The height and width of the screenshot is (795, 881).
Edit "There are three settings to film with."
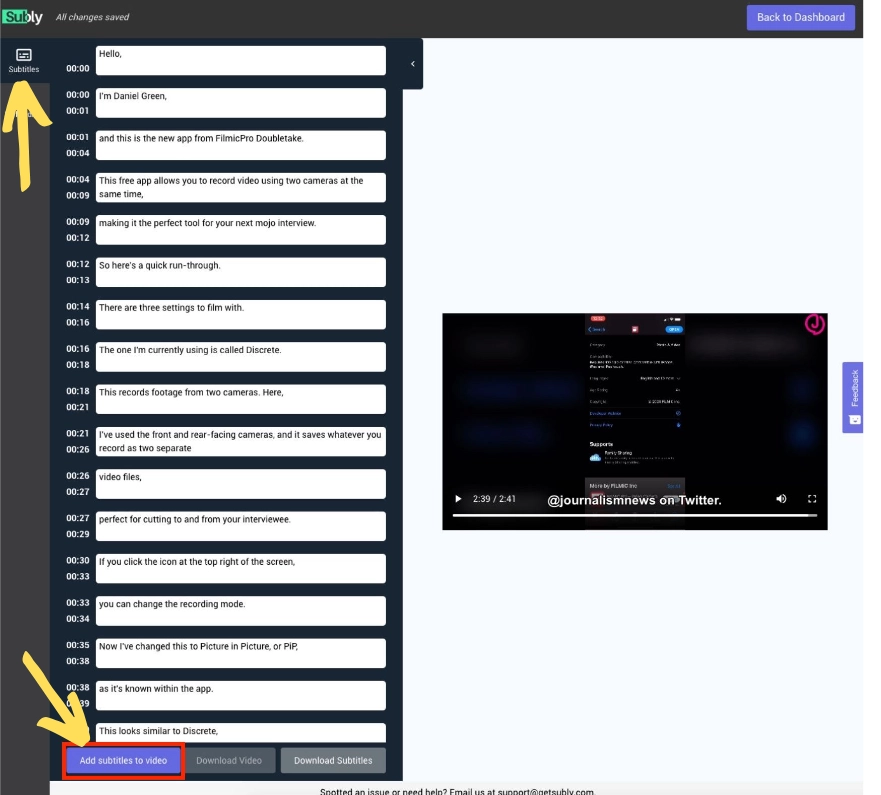pyautogui.click(x=240, y=314)
